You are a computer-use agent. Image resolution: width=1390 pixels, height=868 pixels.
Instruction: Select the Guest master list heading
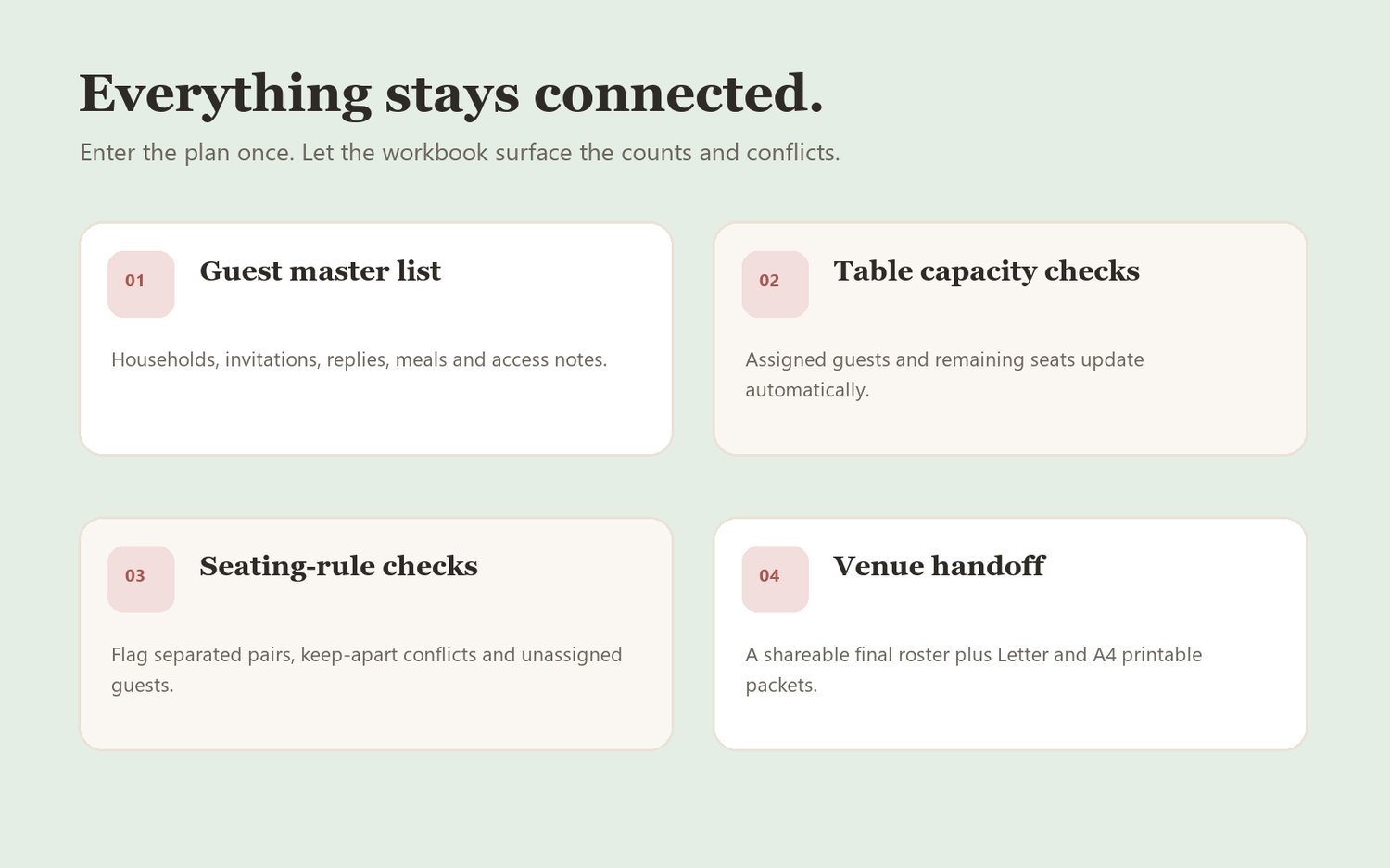pos(320,270)
